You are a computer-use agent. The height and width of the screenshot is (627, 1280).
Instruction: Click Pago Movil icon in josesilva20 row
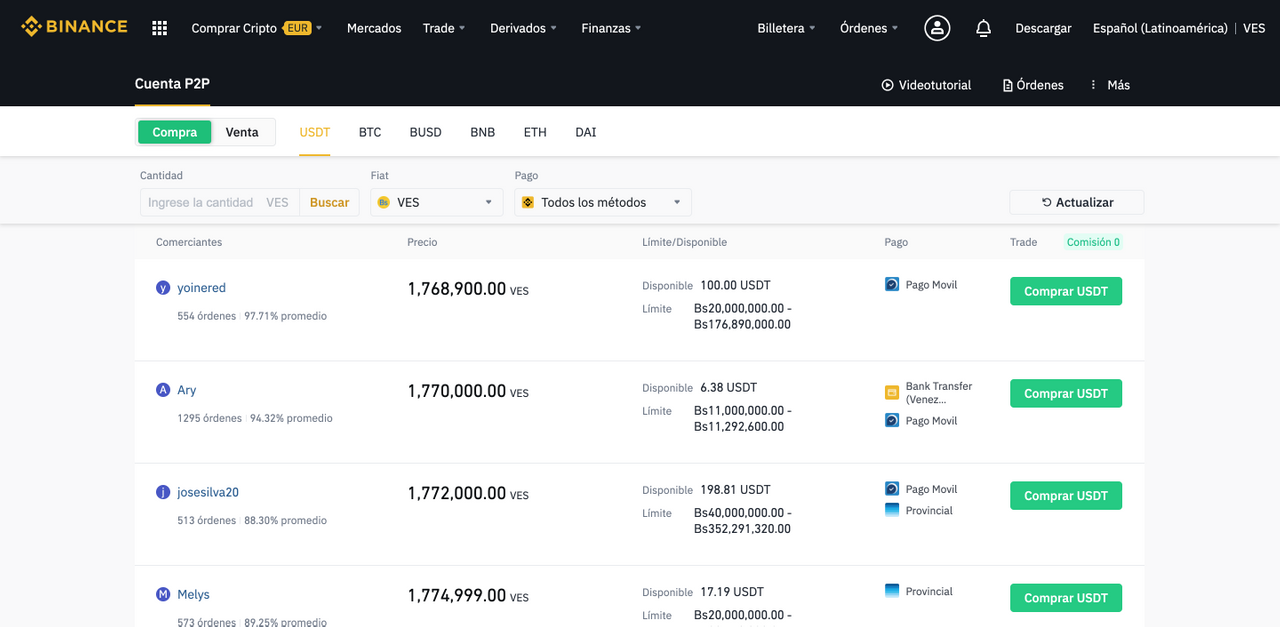coord(892,489)
